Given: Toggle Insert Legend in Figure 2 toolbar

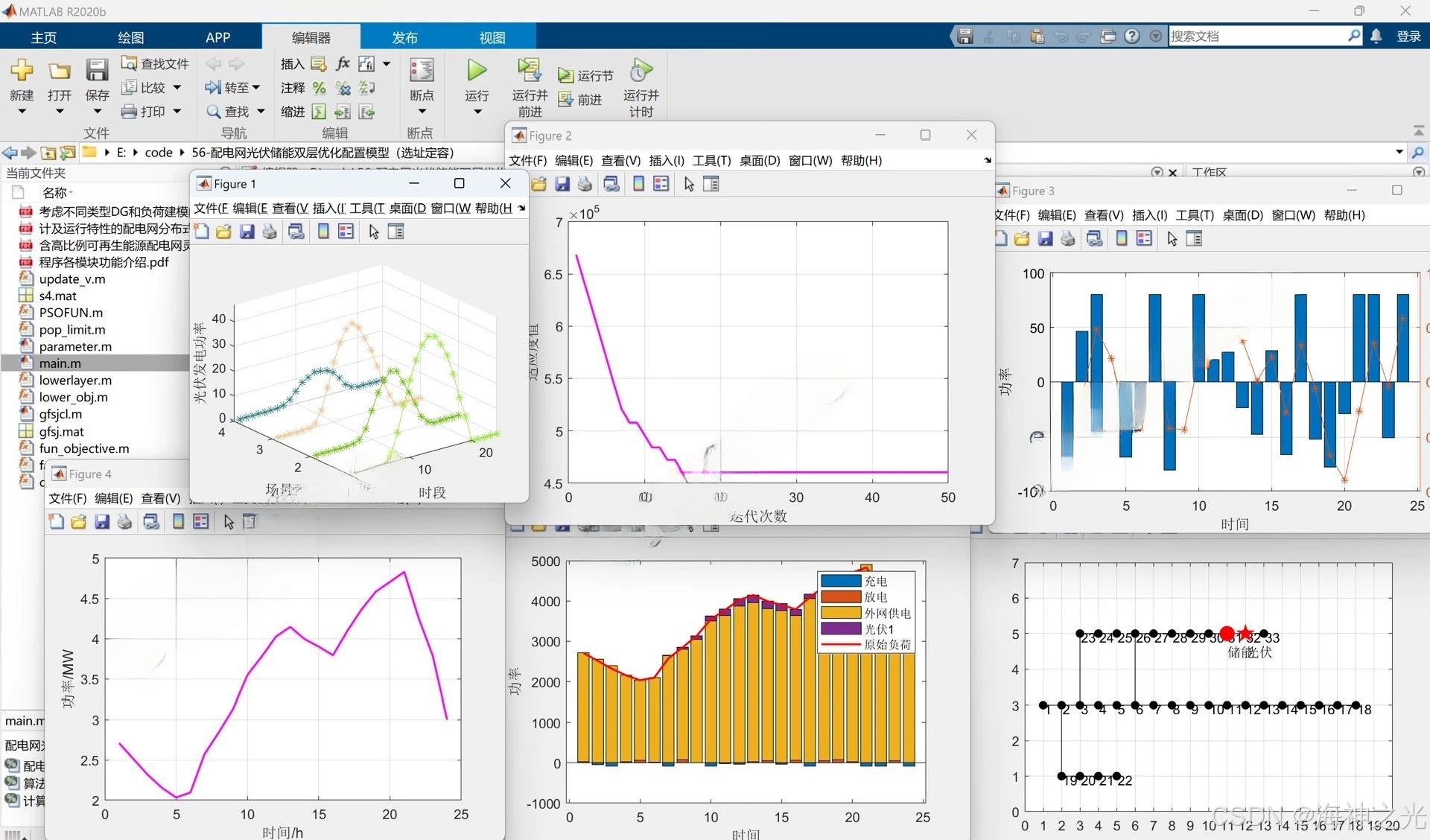Looking at the screenshot, I should (661, 184).
